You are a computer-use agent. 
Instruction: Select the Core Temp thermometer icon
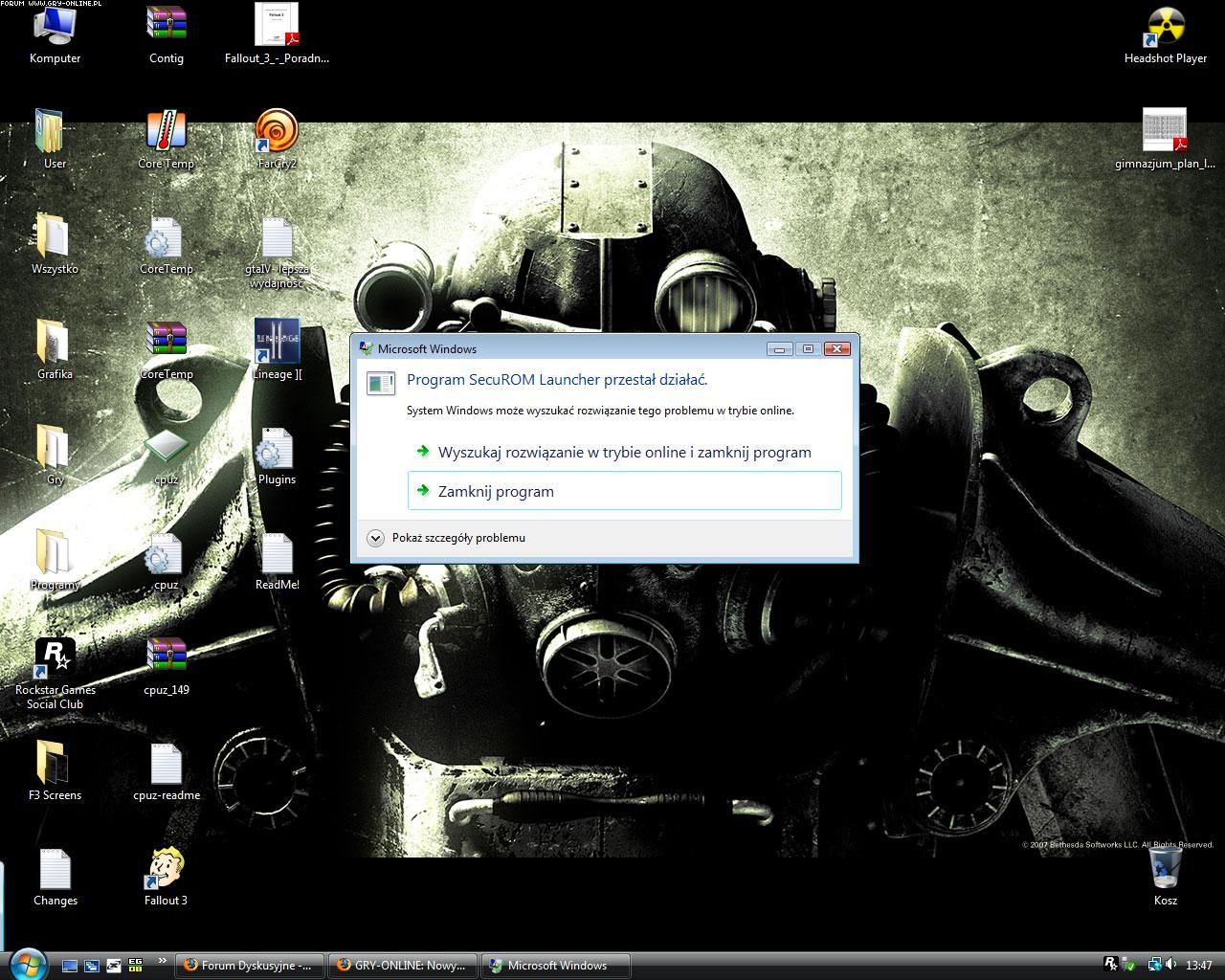coord(166,140)
